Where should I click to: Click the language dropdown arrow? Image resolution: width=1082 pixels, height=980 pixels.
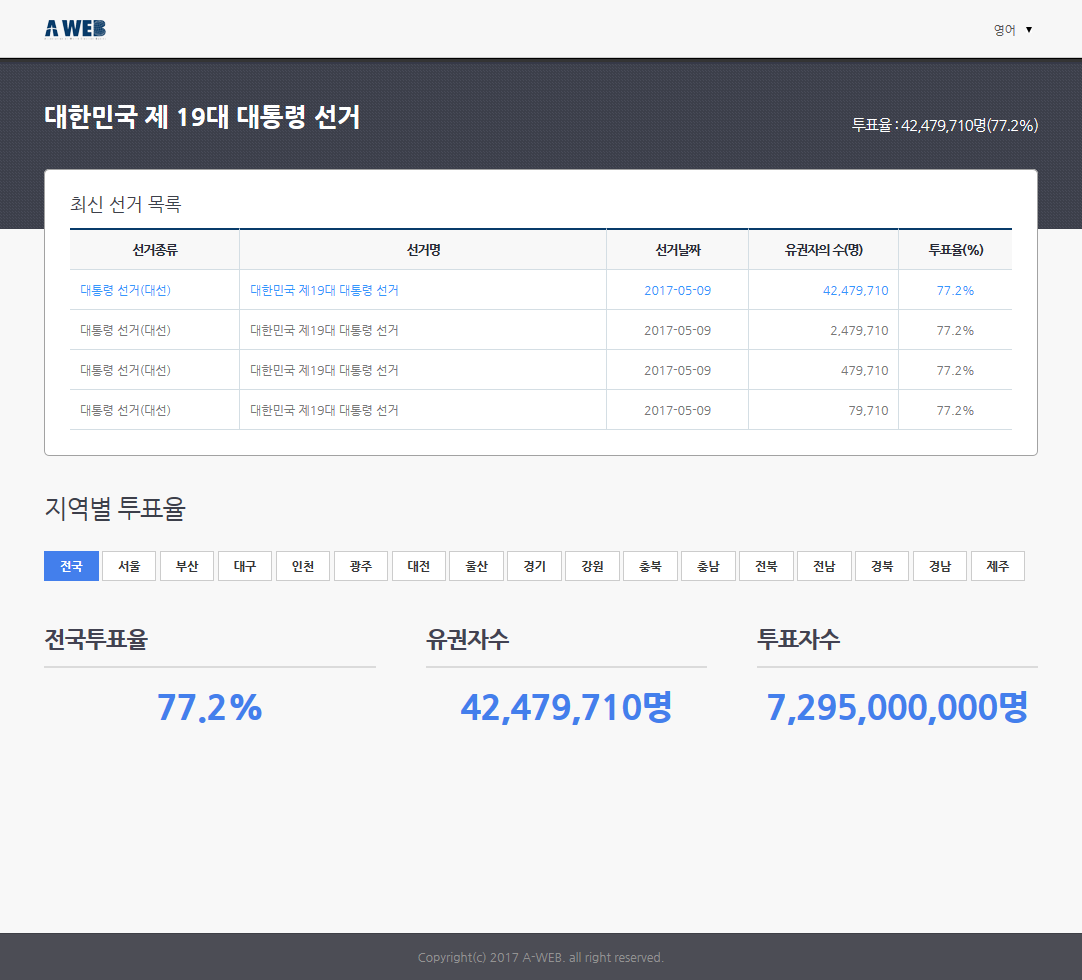(x=1029, y=30)
